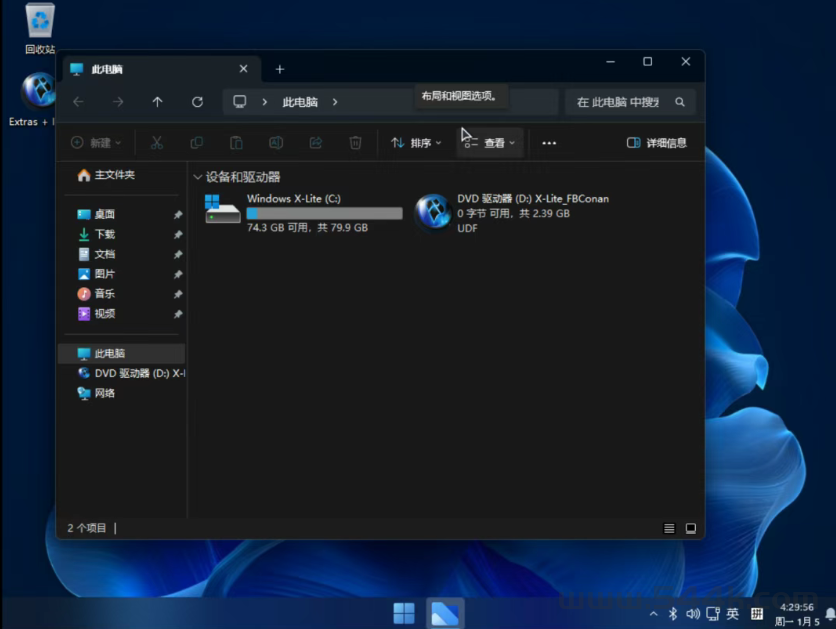Image resolution: width=836 pixels, height=629 pixels.
Task: Open the Recycle Bin desktop icon
Action: tap(40, 22)
